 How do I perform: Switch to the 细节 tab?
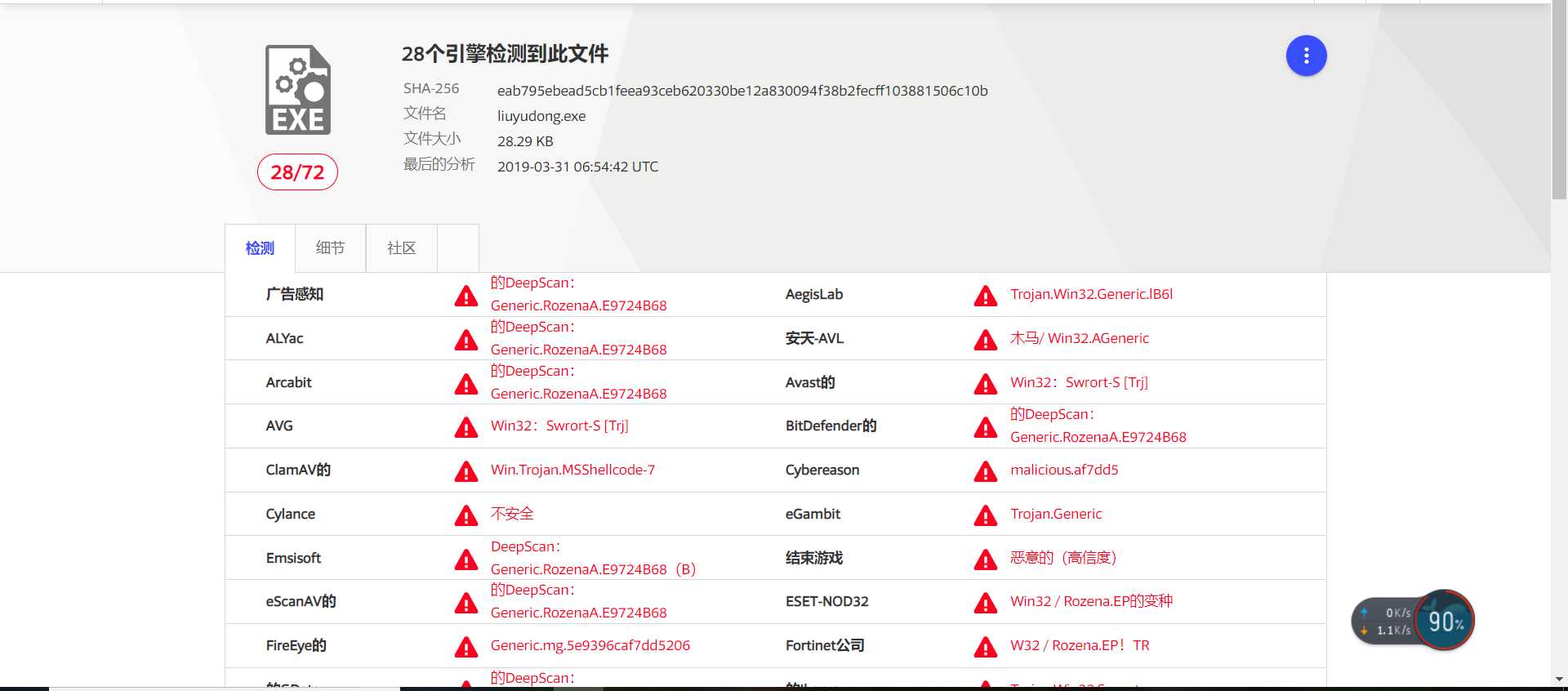tap(330, 247)
